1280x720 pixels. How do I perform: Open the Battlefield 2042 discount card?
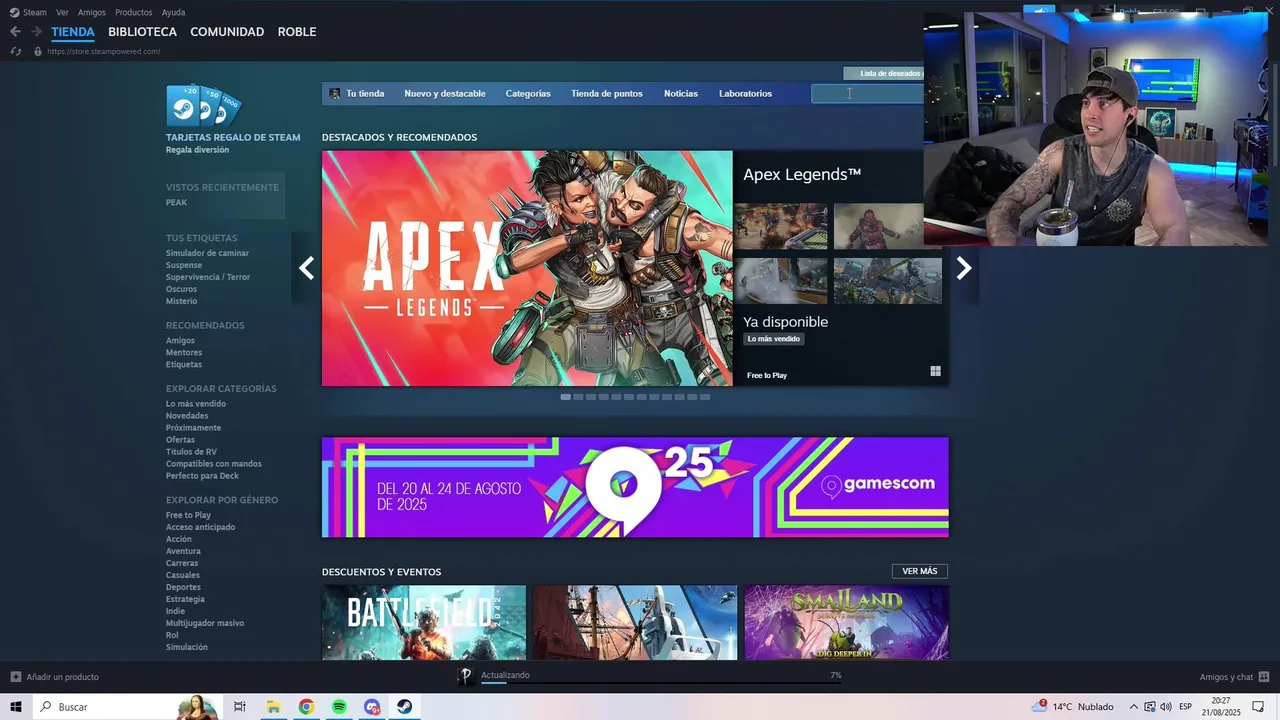[x=424, y=623]
